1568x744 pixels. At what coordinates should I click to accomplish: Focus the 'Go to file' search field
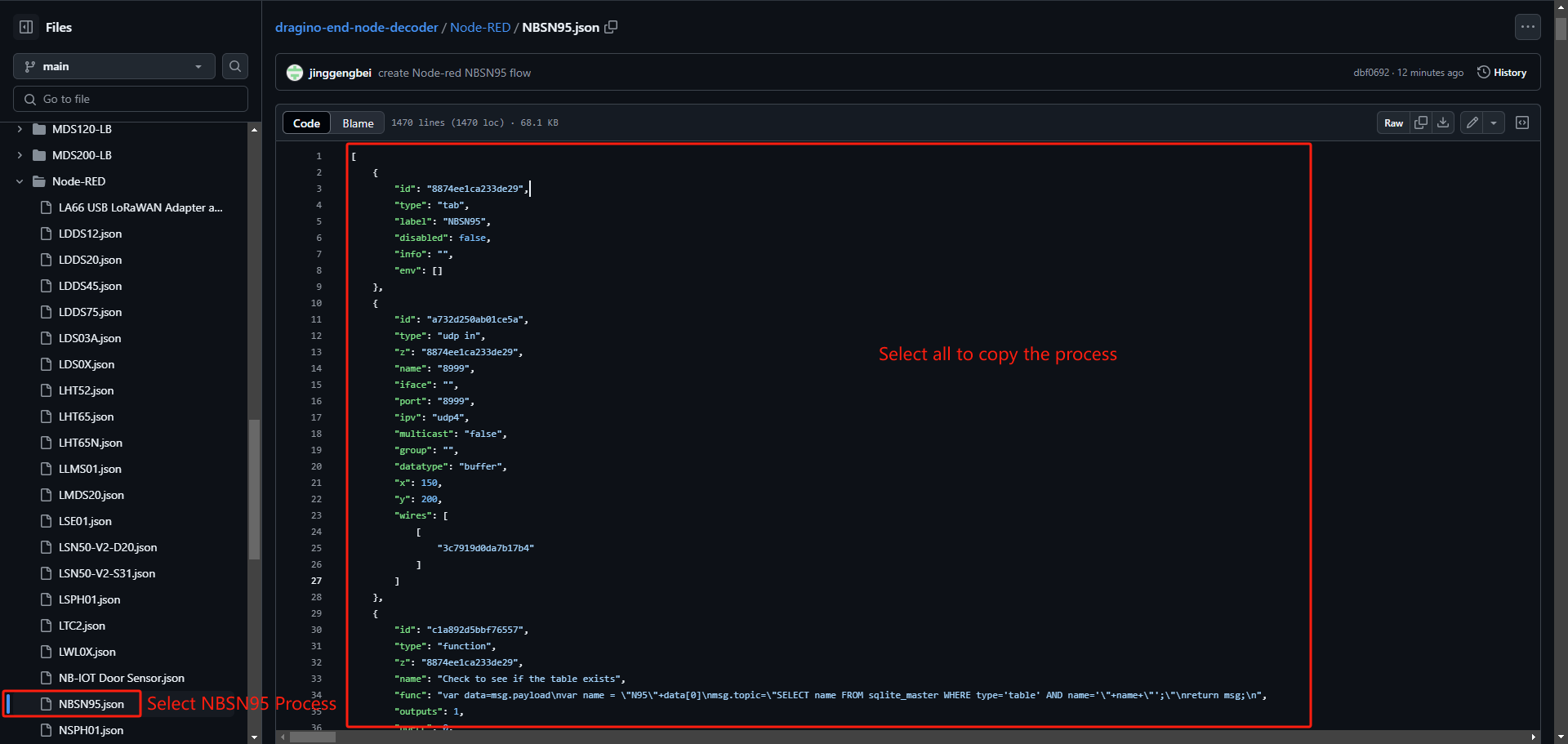click(131, 99)
